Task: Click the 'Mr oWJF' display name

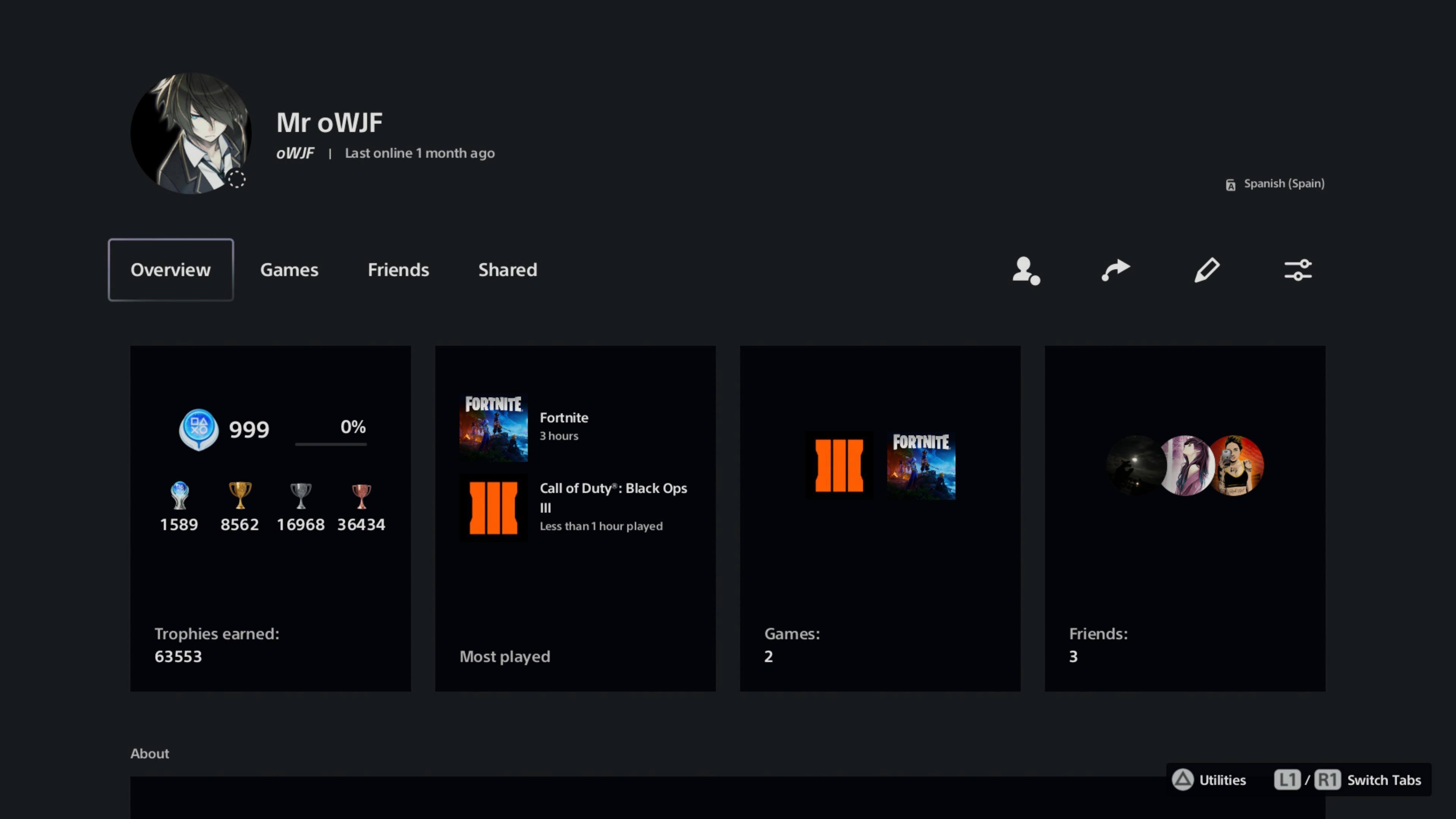Action: [329, 122]
